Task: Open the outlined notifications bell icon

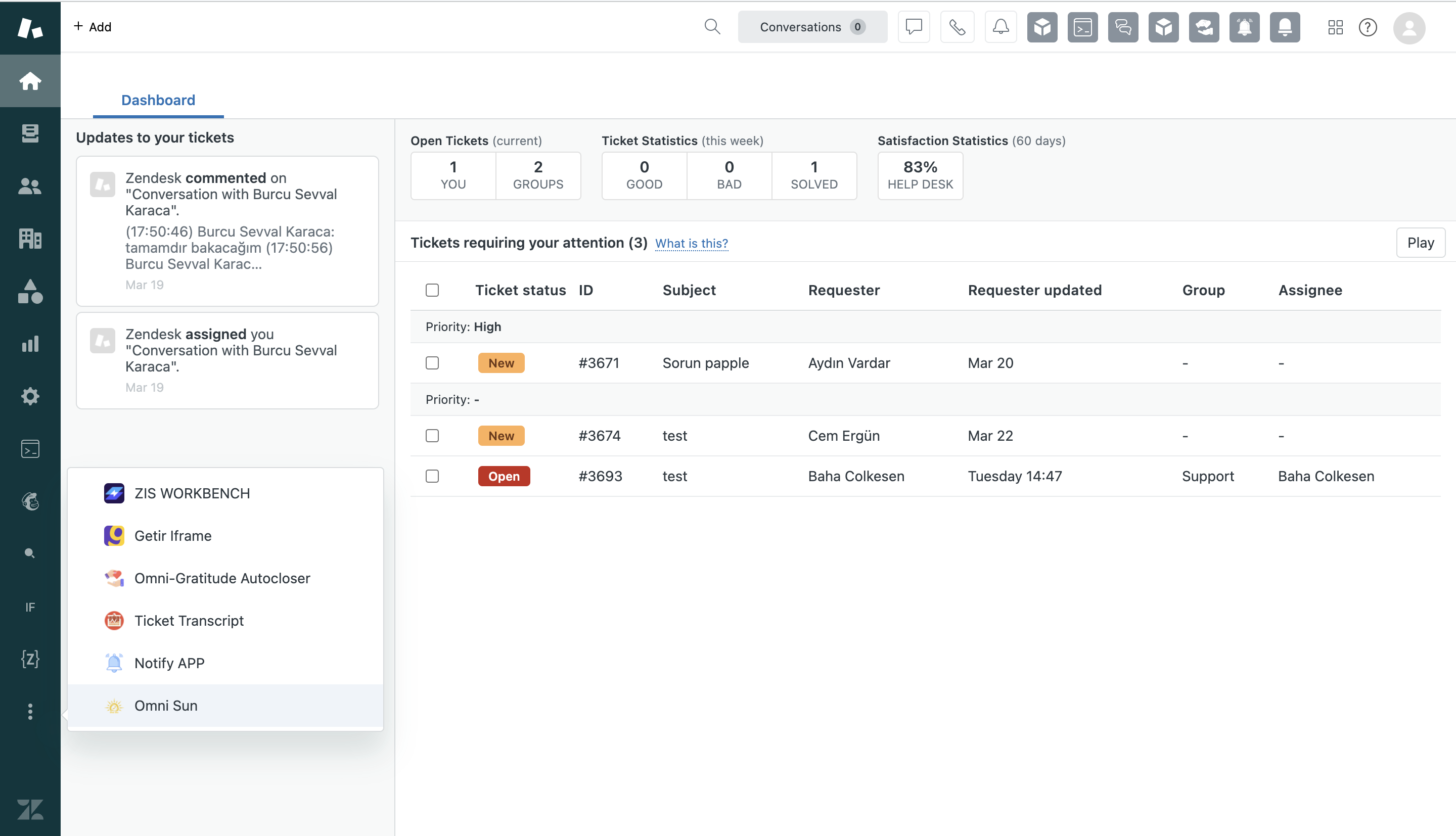Action: [1000, 26]
